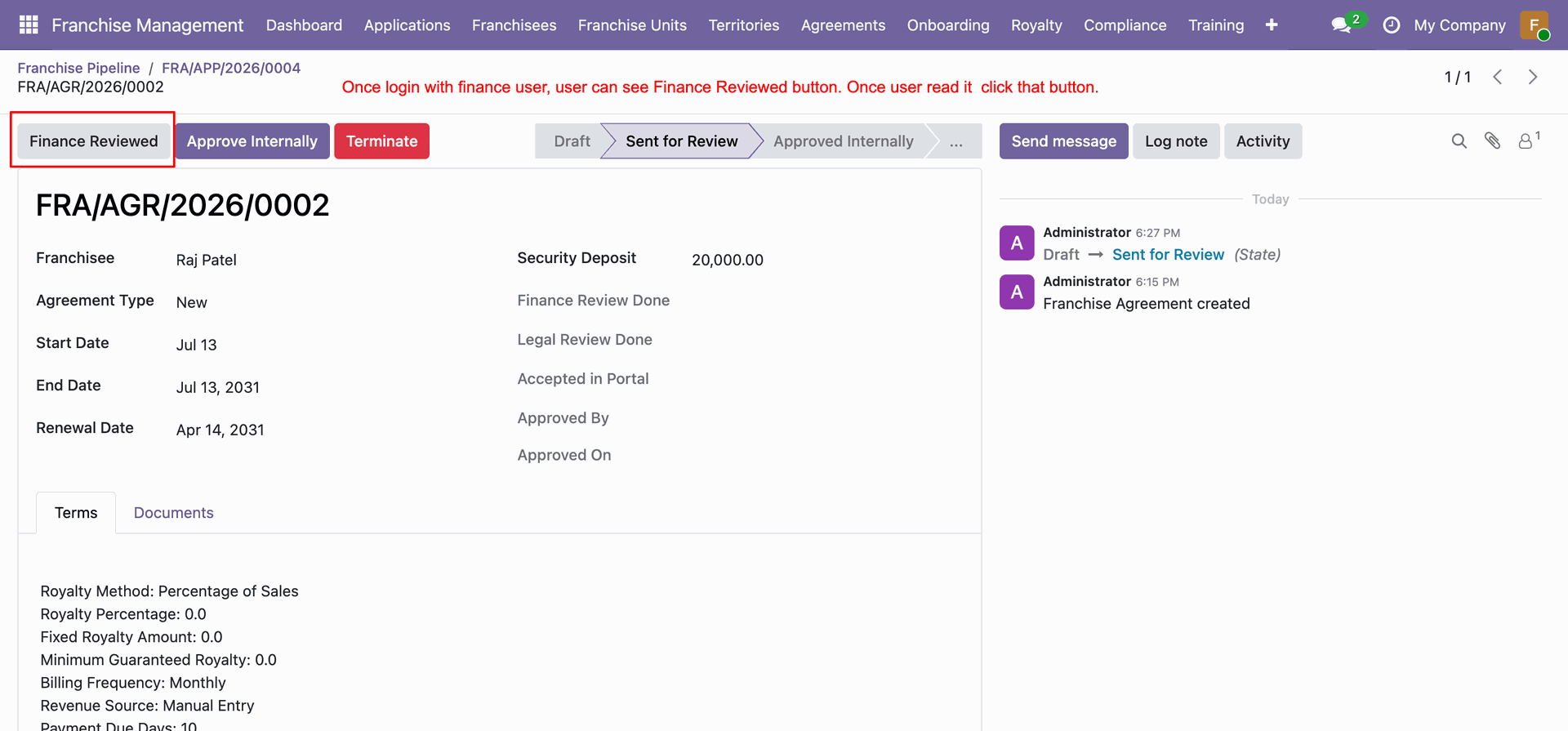
Task: Click the Accepted in Portal label
Action: coord(583,379)
